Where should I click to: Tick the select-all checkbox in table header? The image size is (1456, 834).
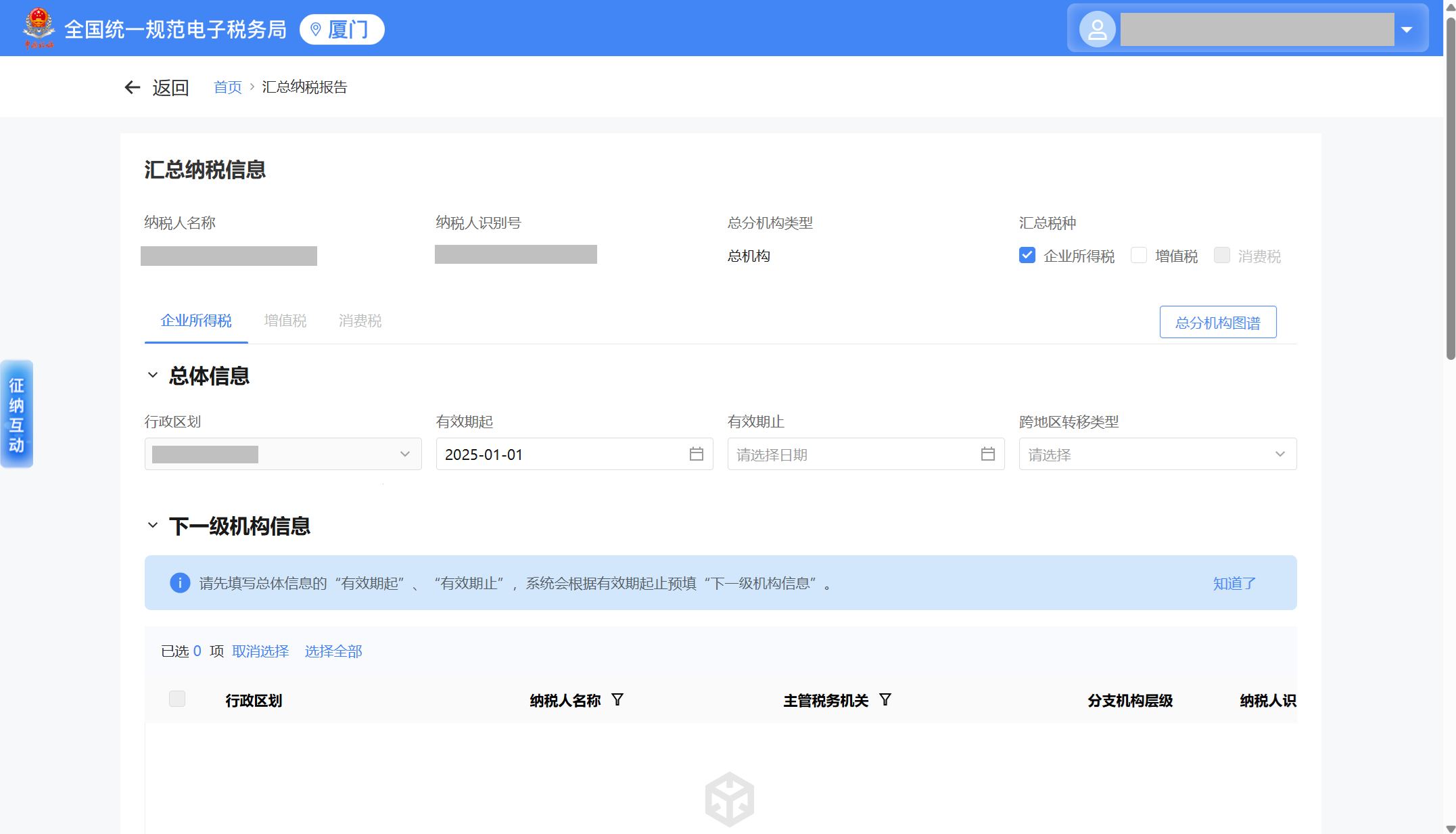click(x=177, y=699)
